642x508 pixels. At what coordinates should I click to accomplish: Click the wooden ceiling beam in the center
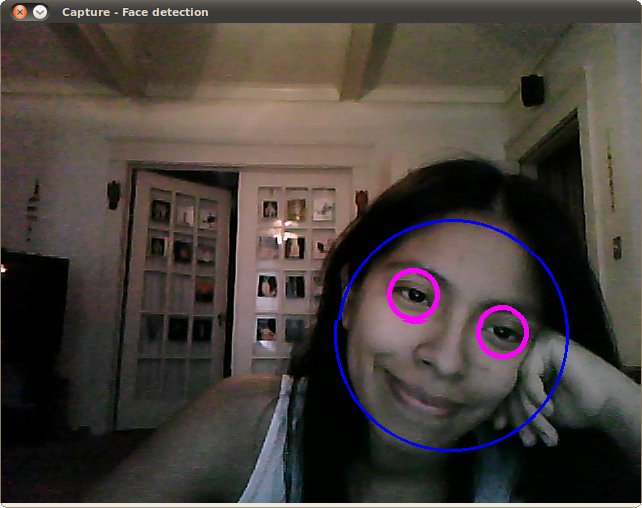(x=365, y=62)
